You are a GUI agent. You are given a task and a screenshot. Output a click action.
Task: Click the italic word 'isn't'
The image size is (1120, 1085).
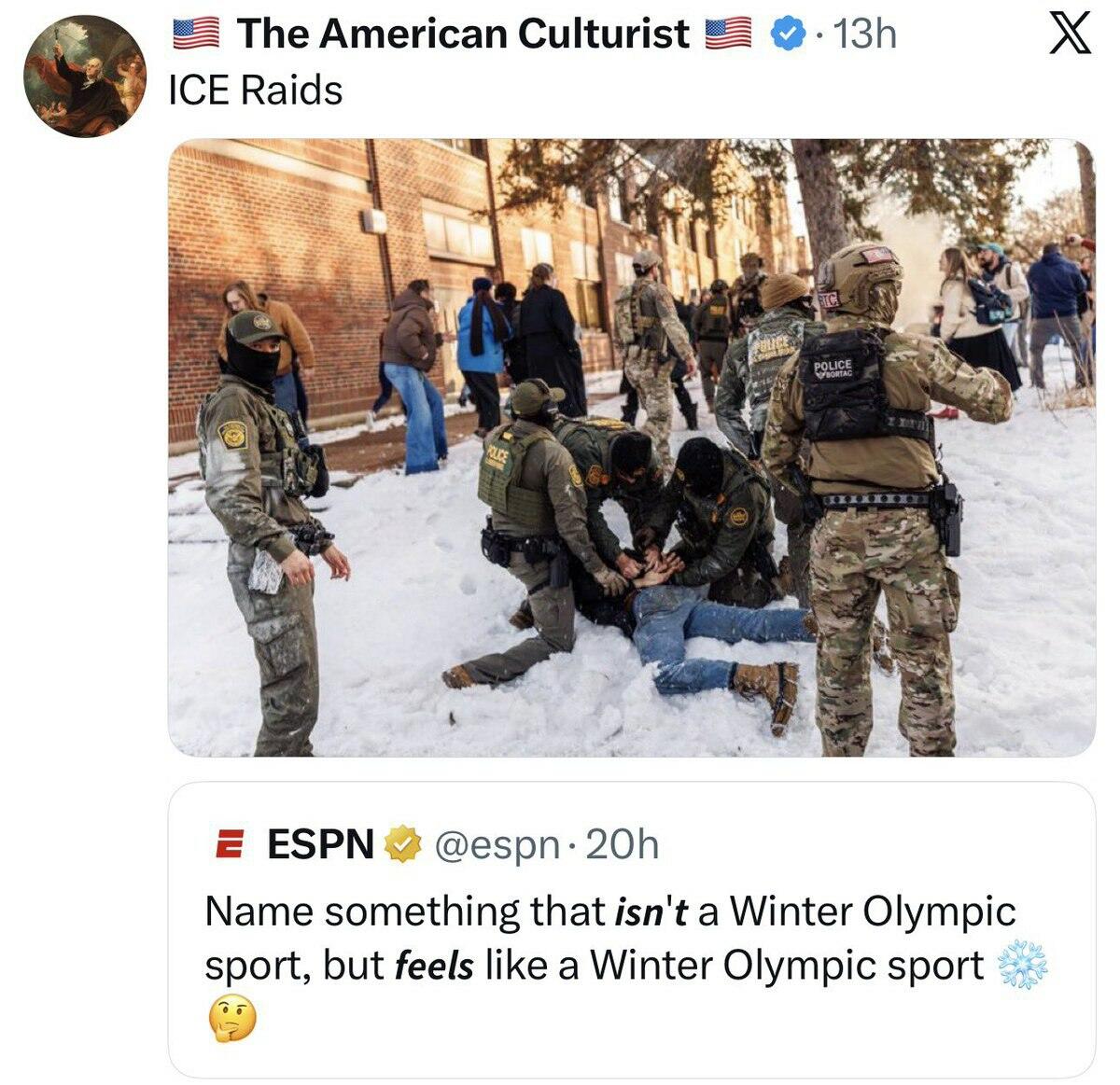tap(651, 911)
